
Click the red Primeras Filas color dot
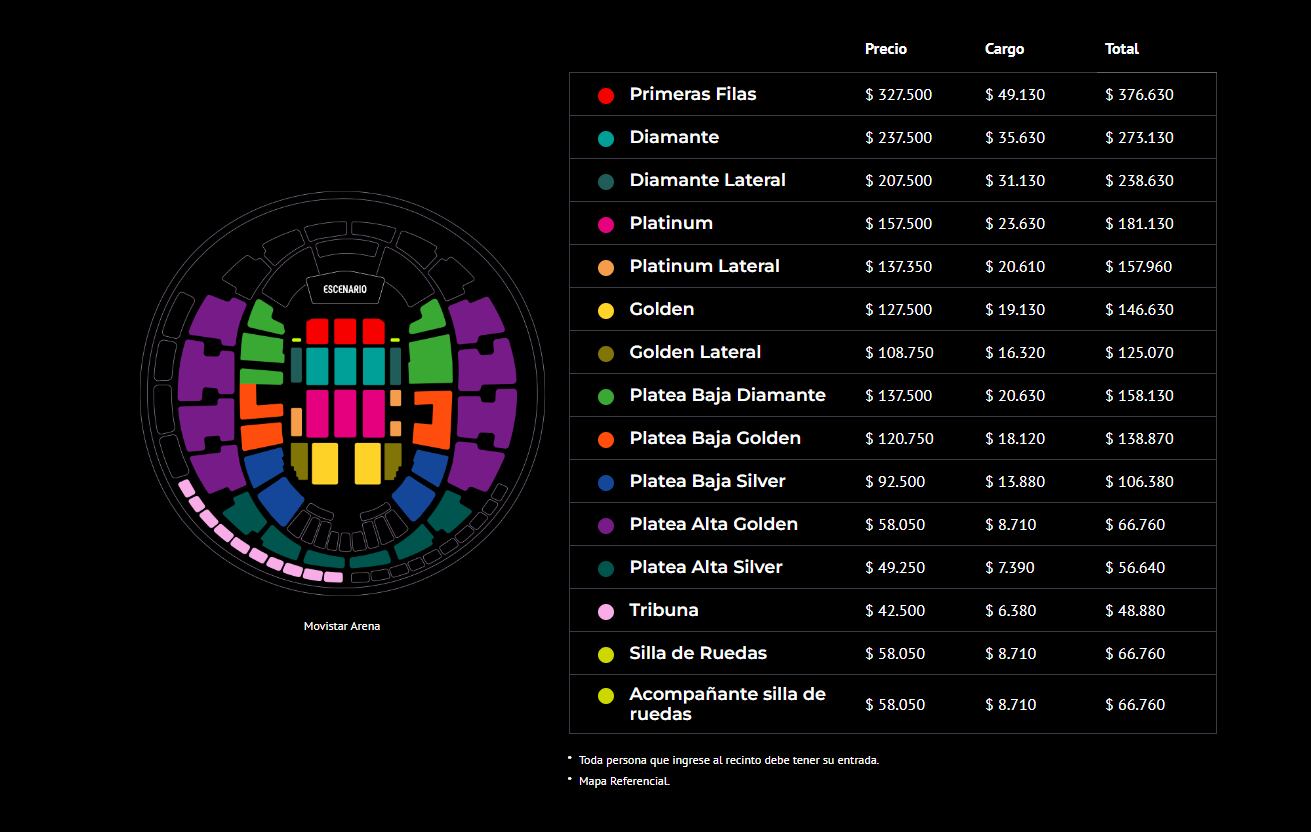click(x=605, y=95)
